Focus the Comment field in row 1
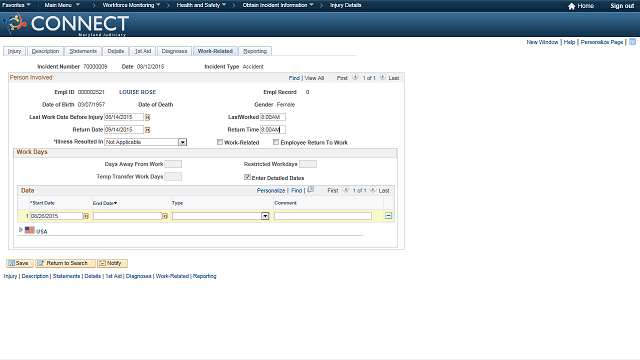The width and height of the screenshot is (640, 360). coord(323,216)
